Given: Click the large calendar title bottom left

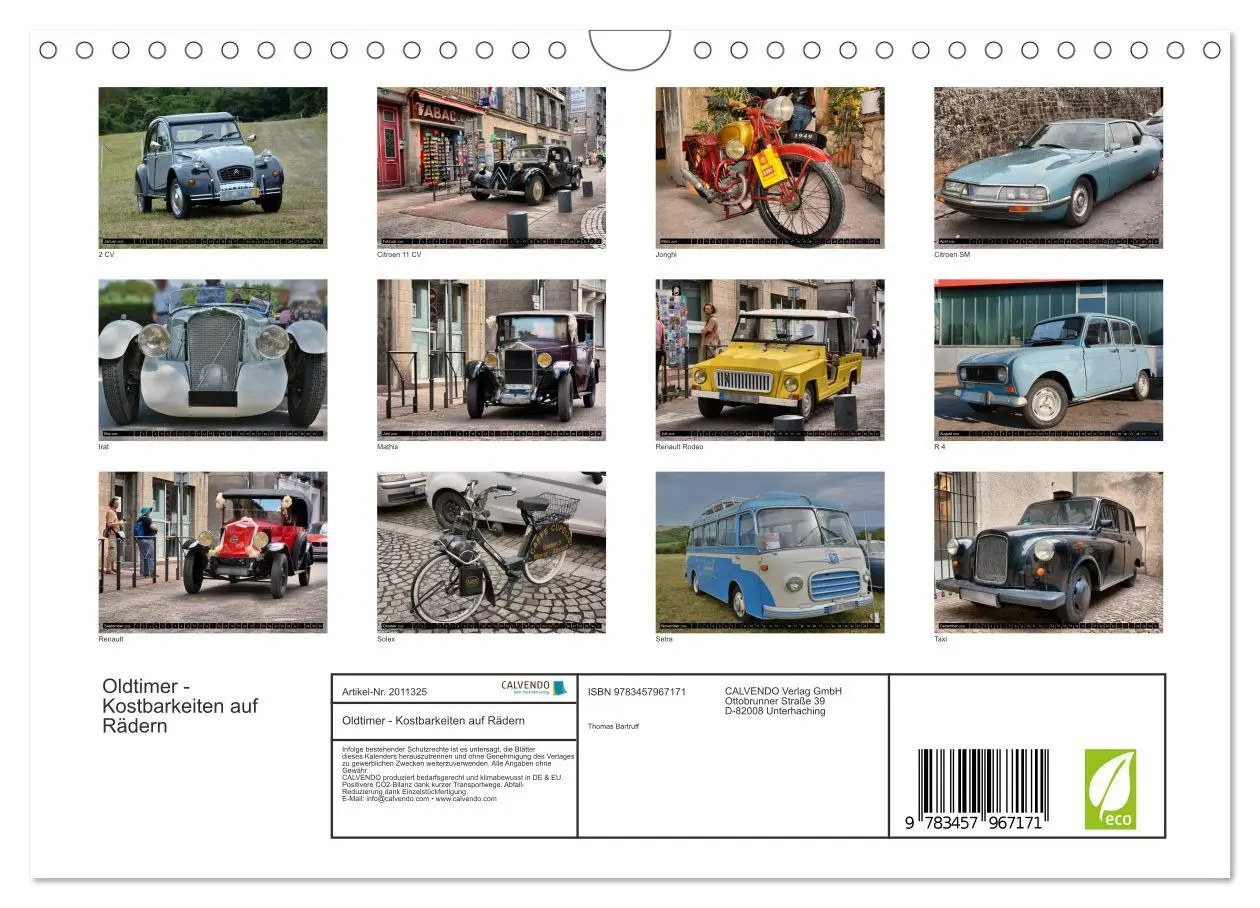Looking at the screenshot, I should point(180,706).
